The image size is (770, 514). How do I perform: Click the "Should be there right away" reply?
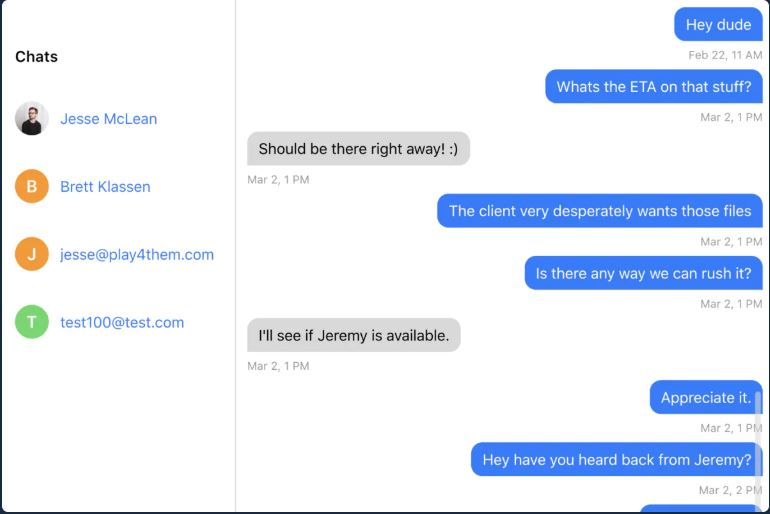pos(358,149)
